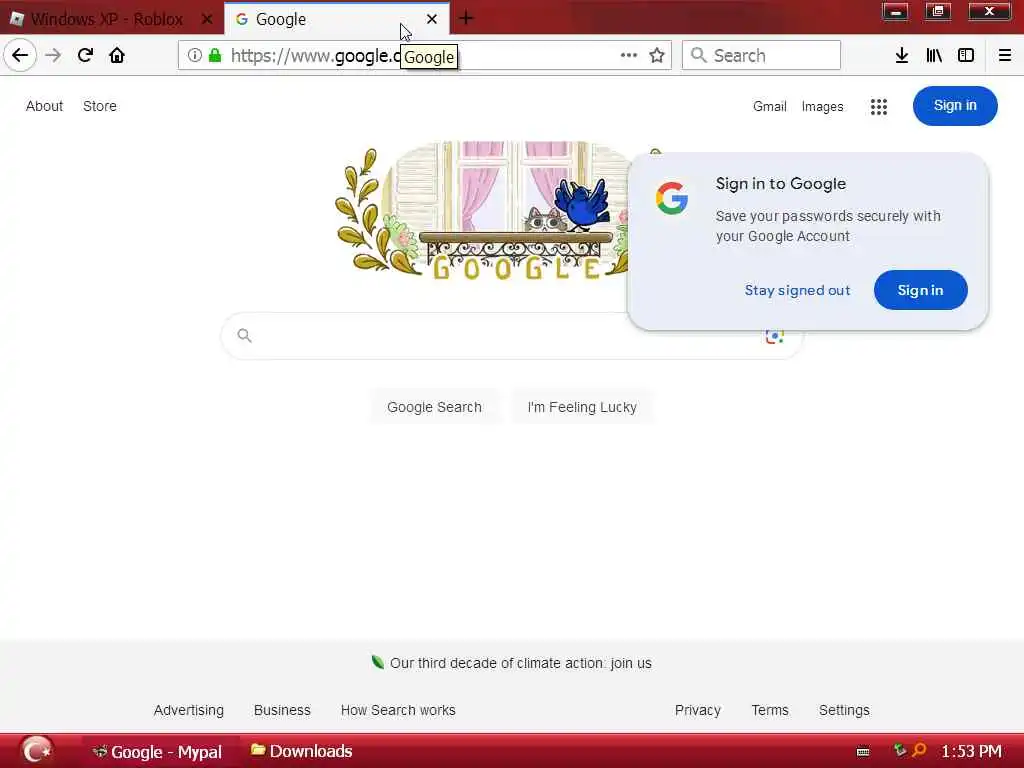Open the browser home page icon

point(117,56)
